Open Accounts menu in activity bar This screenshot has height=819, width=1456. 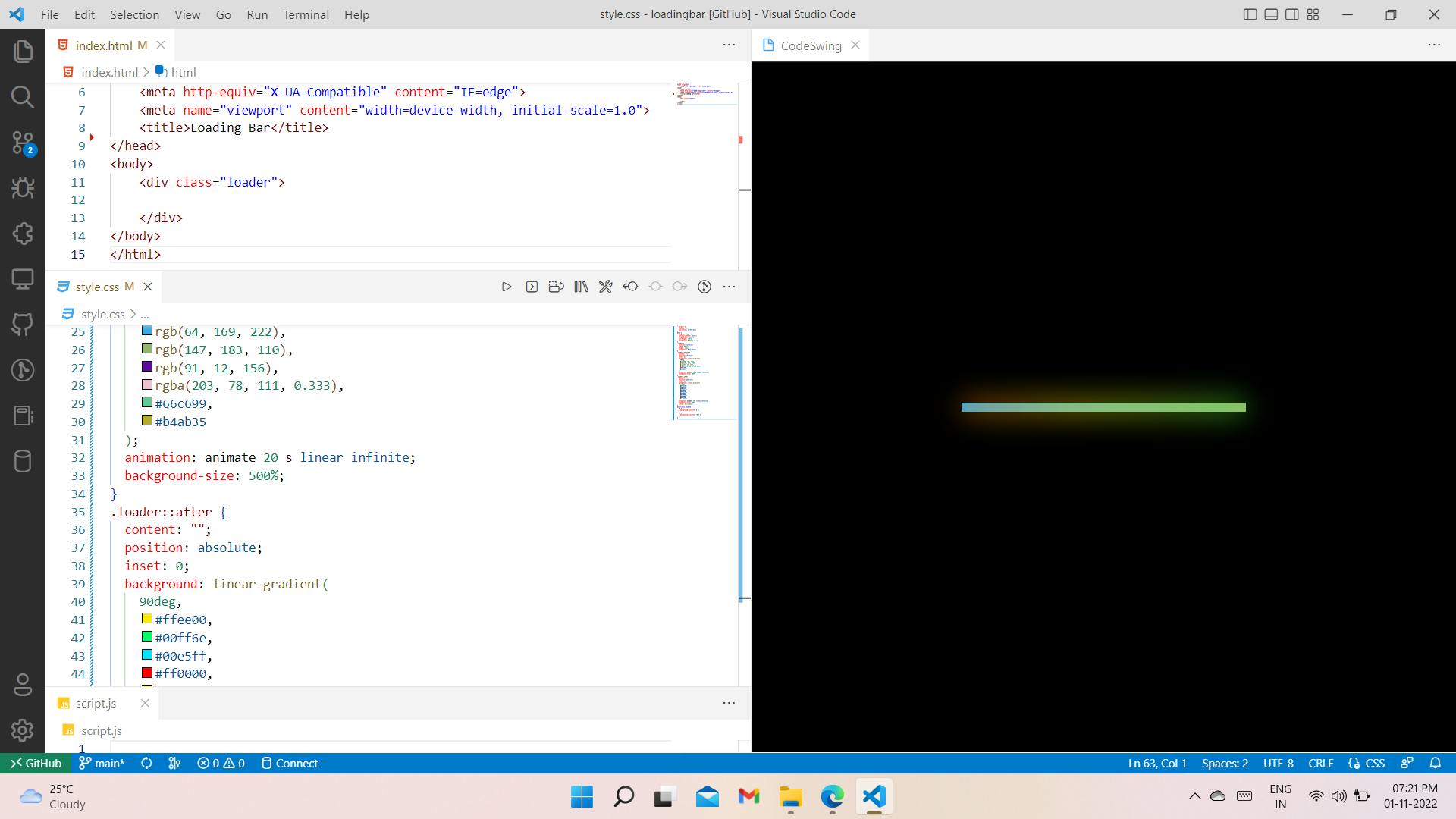(23, 685)
